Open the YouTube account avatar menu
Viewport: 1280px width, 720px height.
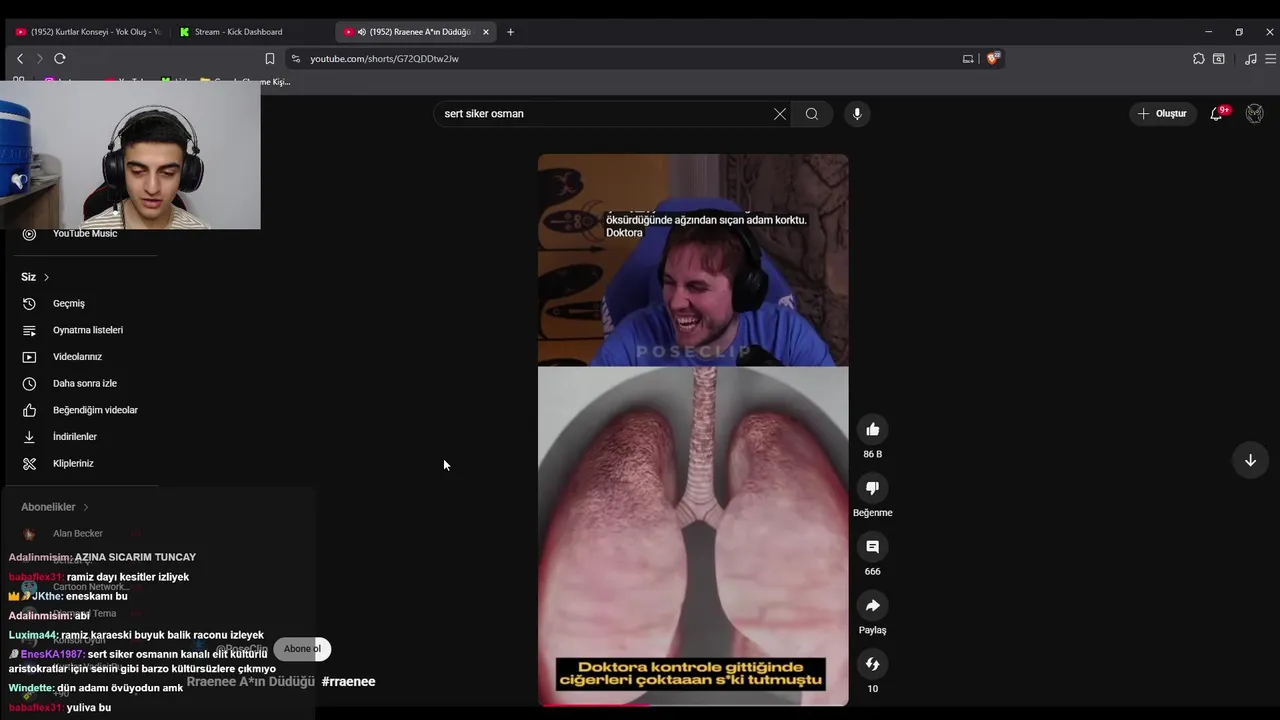point(1255,114)
